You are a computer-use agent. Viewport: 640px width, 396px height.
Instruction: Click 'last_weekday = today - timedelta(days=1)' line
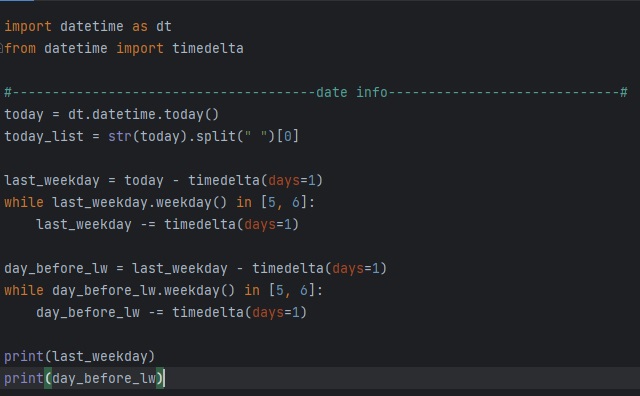(x=164, y=180)
